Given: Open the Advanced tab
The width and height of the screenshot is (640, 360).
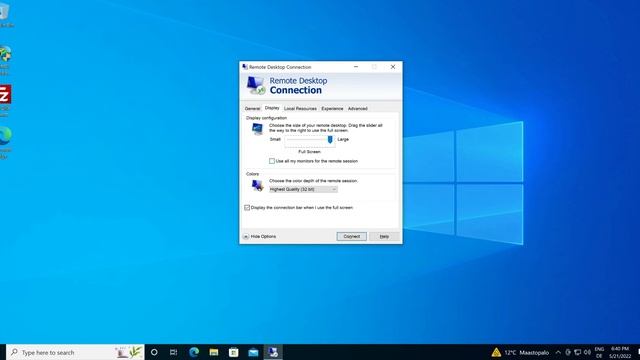Looking at the screenshot, I should pos(358,109).
